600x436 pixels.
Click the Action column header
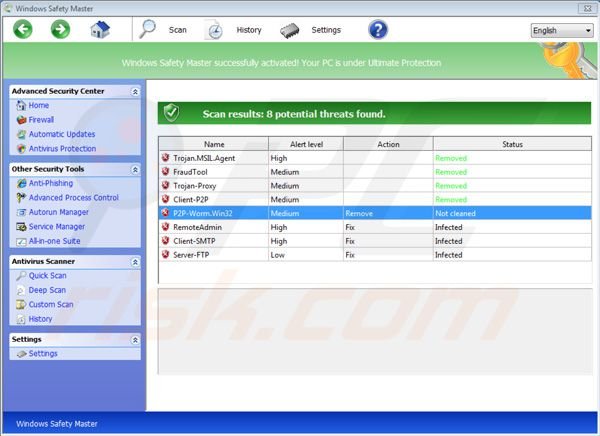click(x=388, y=144)
